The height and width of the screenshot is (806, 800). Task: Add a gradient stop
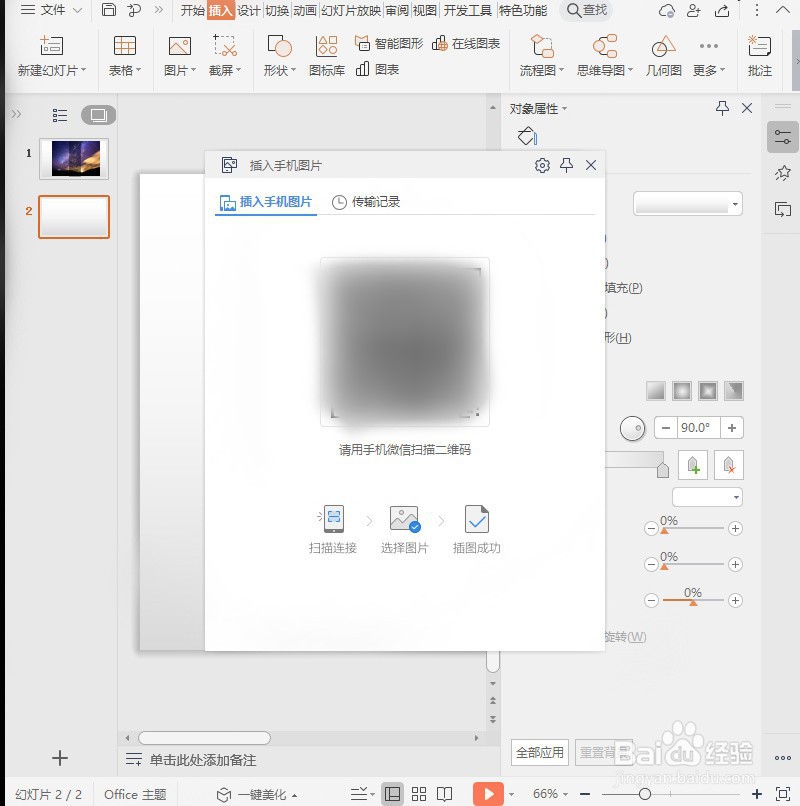[x=693, y=465]
